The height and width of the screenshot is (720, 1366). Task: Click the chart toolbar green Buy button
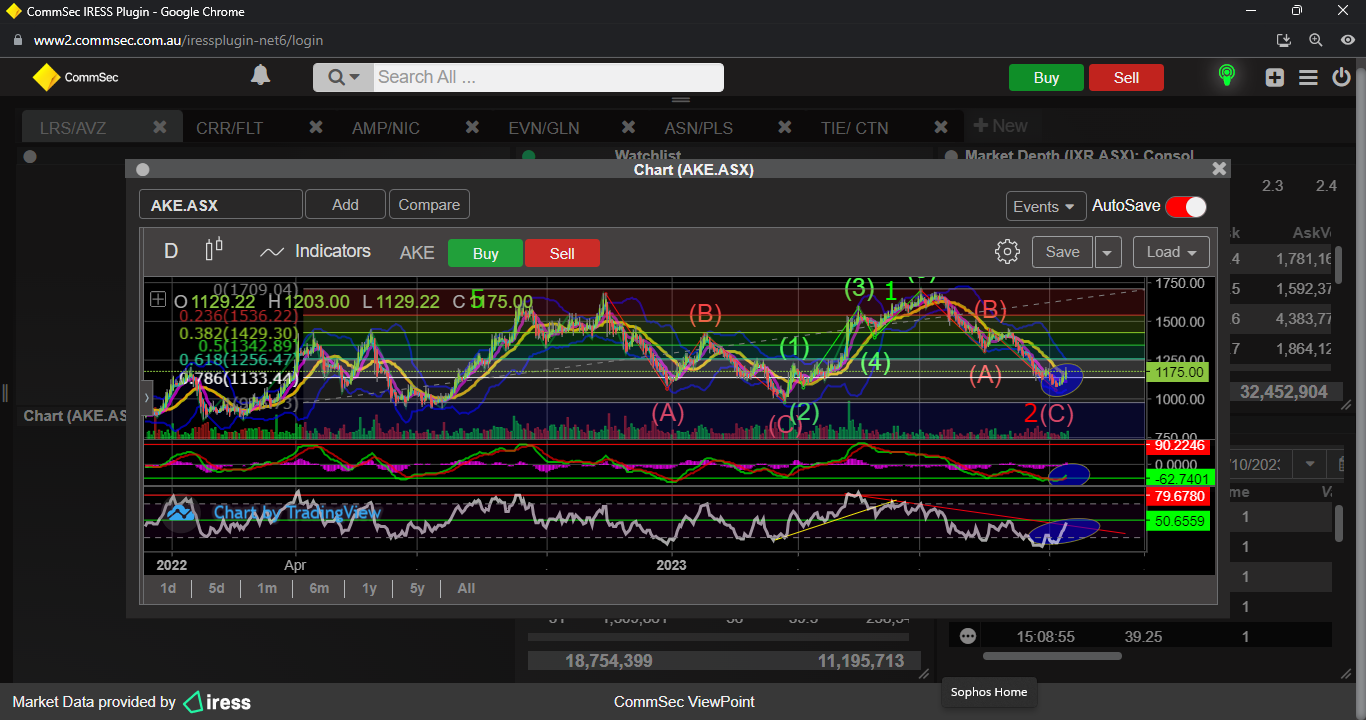[x=485, y=253]
